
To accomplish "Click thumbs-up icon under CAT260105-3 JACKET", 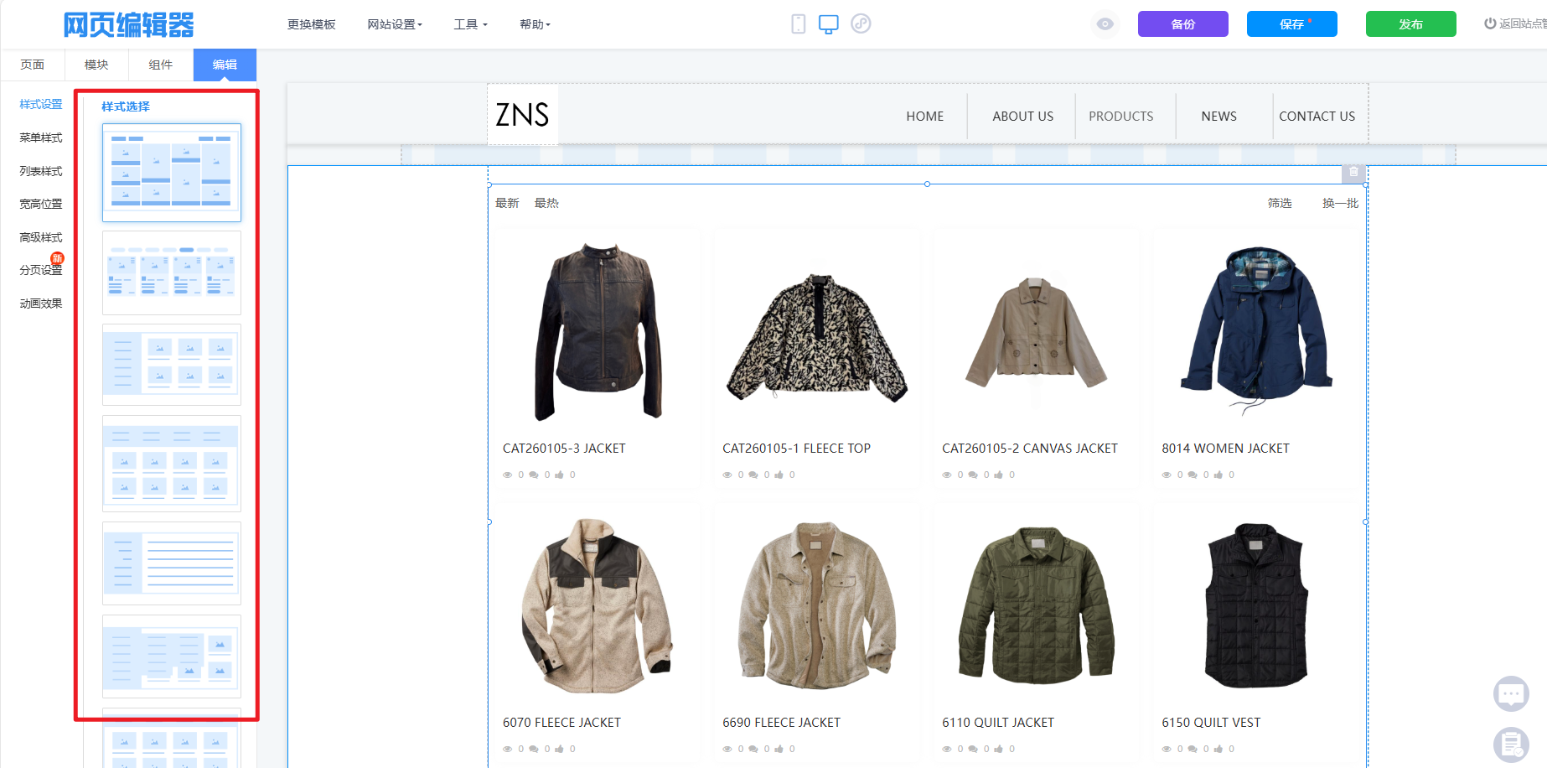I will coord(560,475).
